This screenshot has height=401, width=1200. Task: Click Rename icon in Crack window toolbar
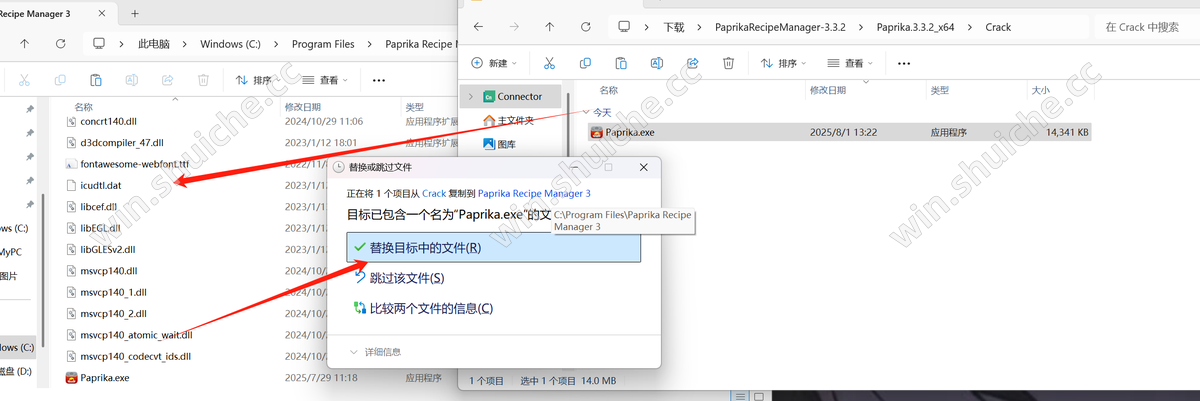pos(657,62)
